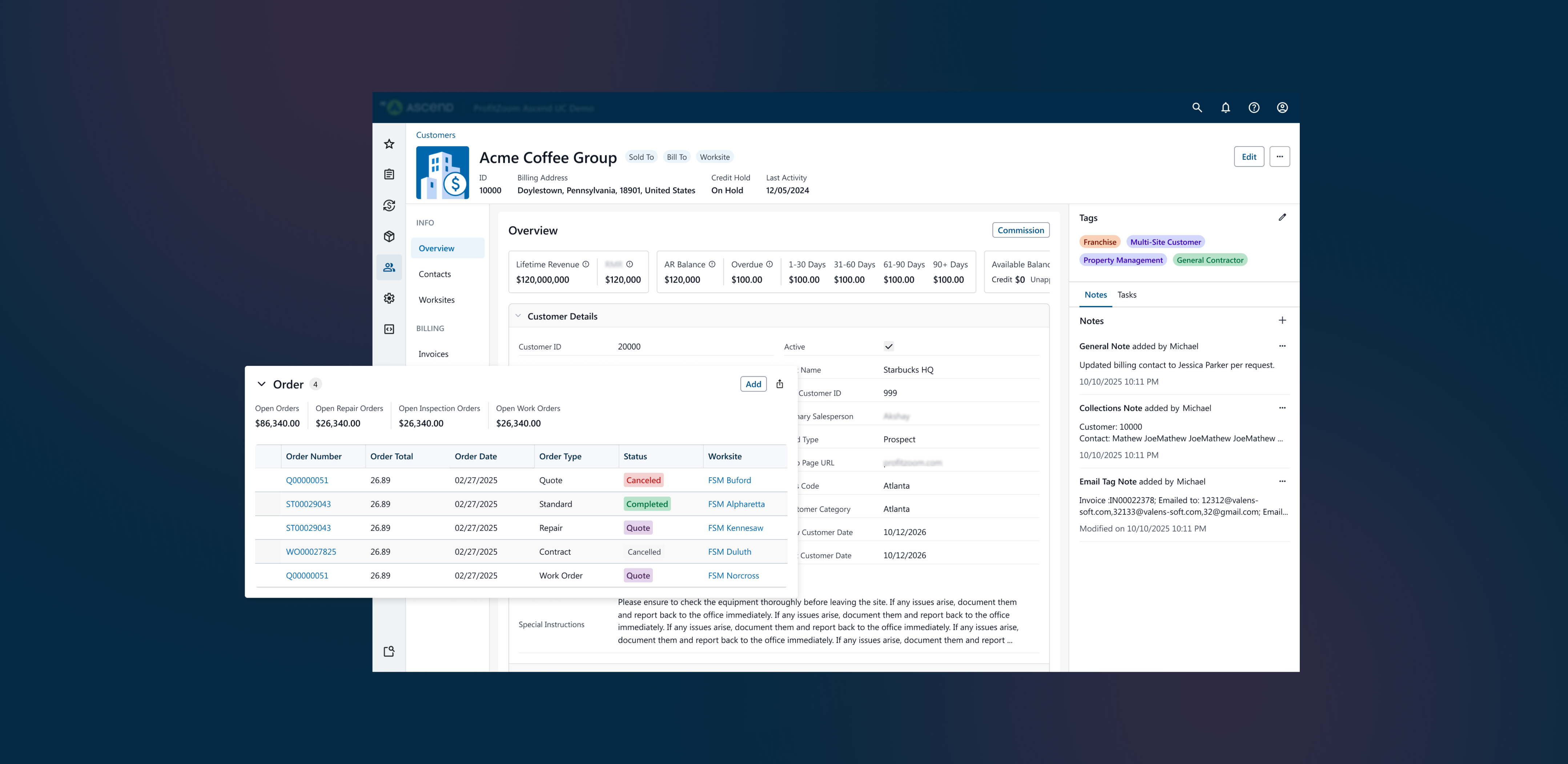Open the user account icon

[x=1283, y=108]
